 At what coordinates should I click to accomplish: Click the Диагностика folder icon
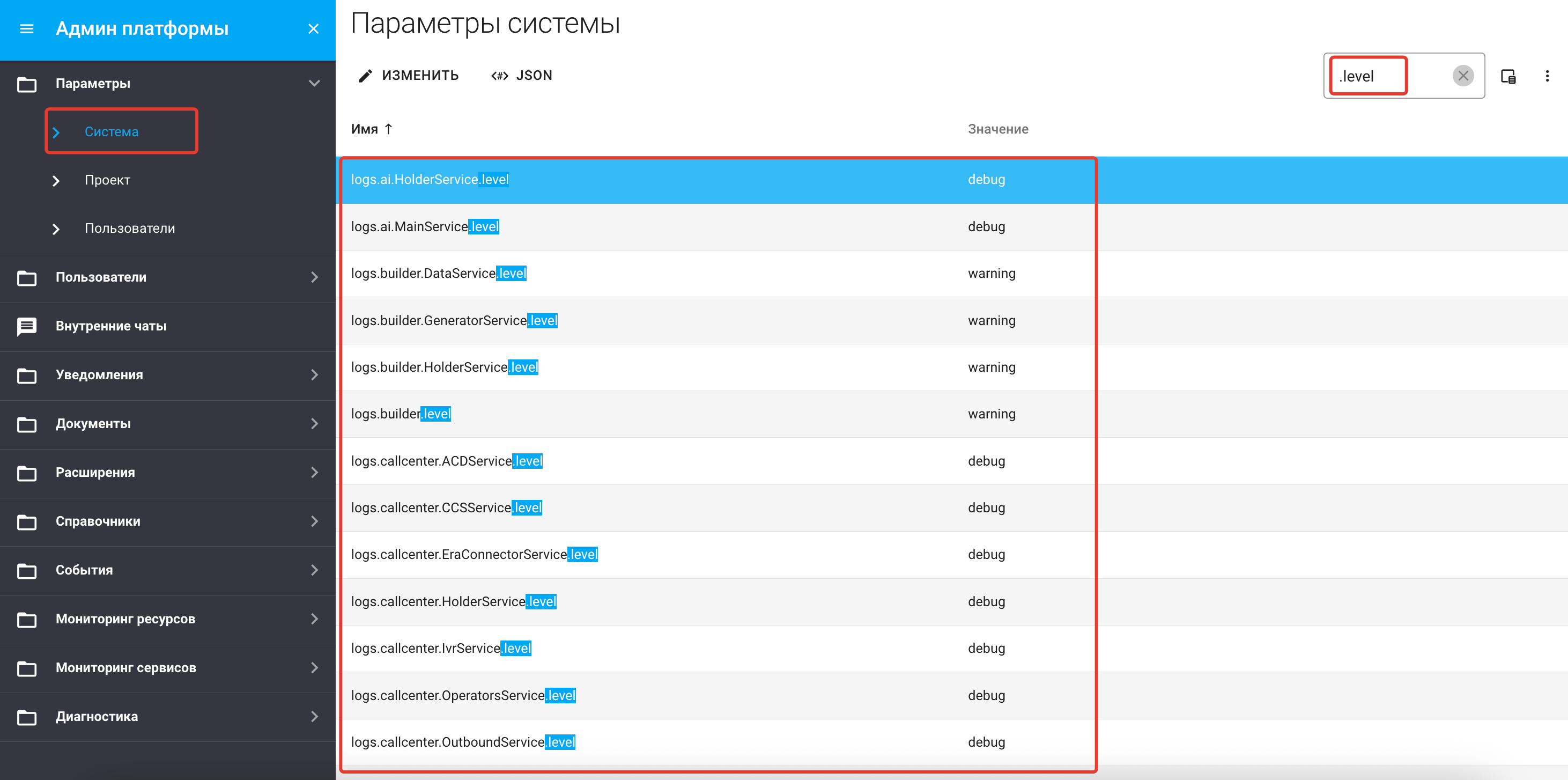pos(26,717)
